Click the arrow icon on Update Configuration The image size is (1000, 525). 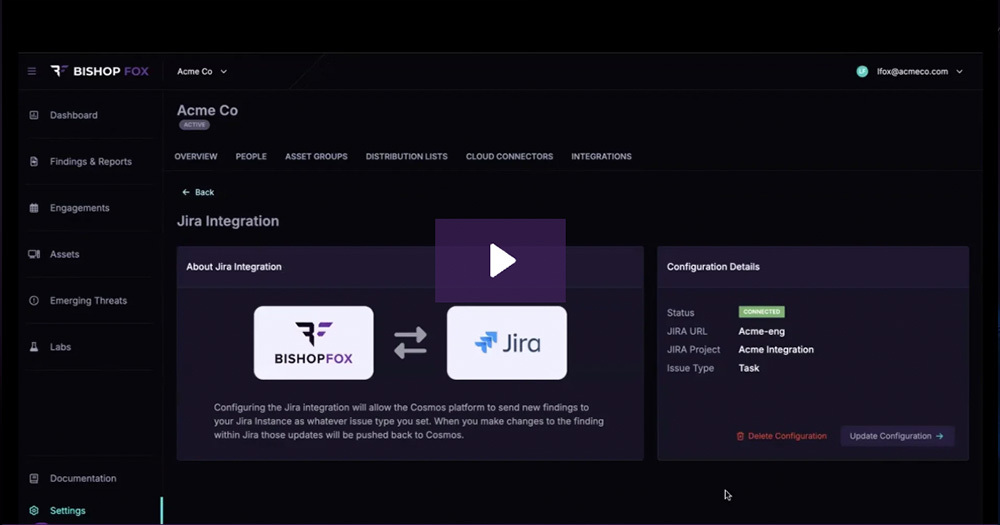pyautogui.click(x=939, y=436)
